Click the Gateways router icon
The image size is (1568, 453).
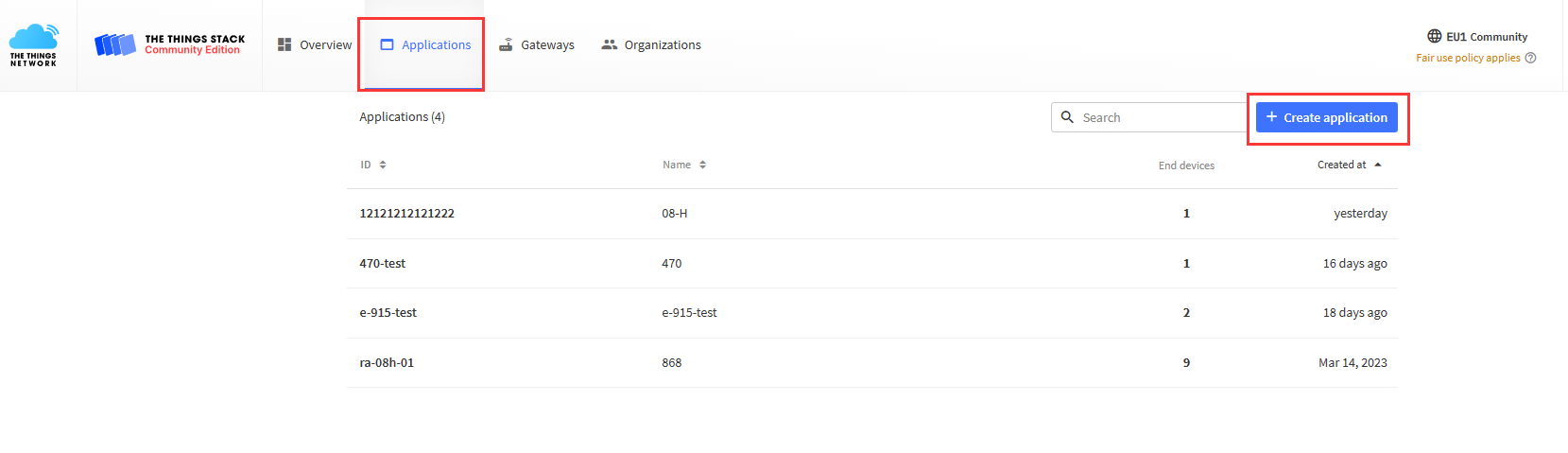point(506,44)
